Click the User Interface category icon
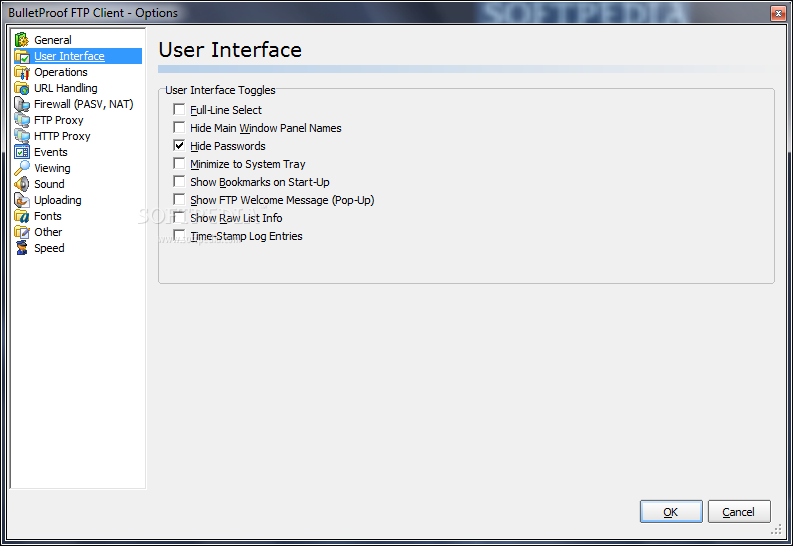Screen dimensions: 793x546 pyautogui.click(x=22, y=56)
